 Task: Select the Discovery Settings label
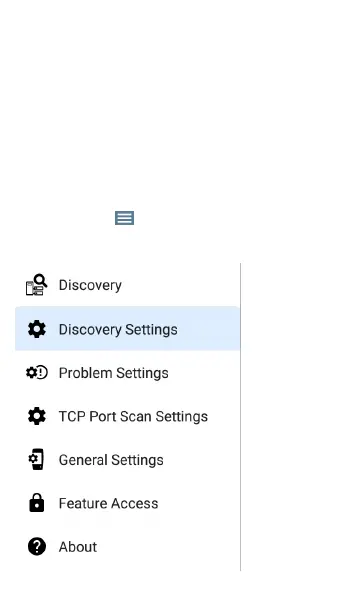(x=118, y=329)
